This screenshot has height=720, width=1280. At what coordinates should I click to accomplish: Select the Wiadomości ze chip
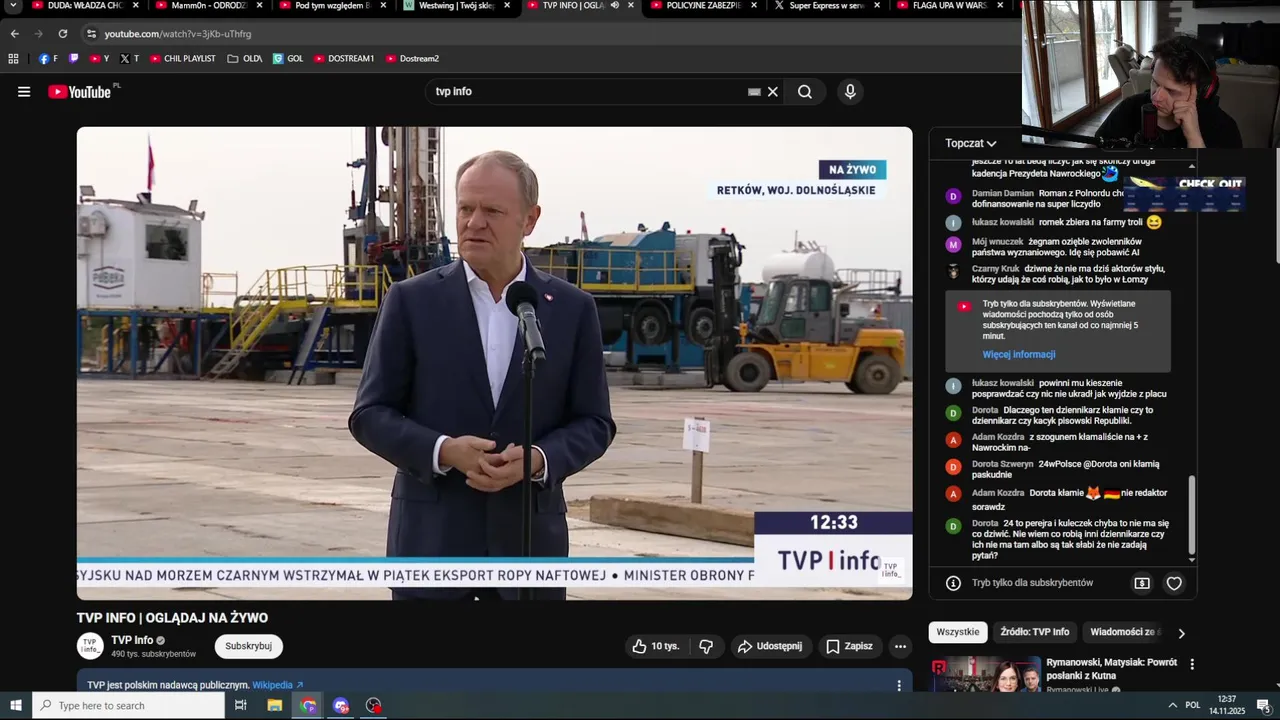(1125, 633)
